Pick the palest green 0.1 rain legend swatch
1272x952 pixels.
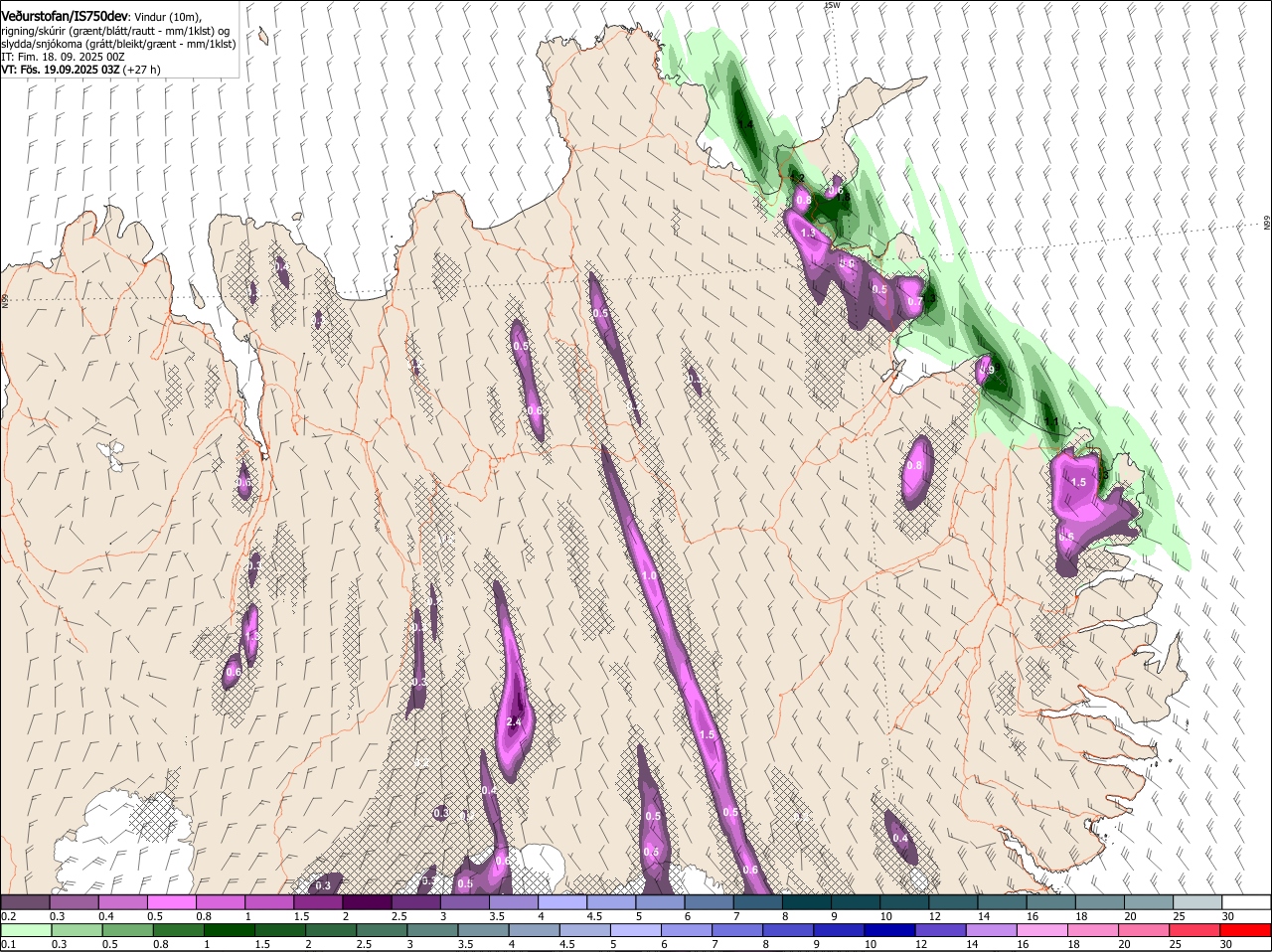[25, 930]
